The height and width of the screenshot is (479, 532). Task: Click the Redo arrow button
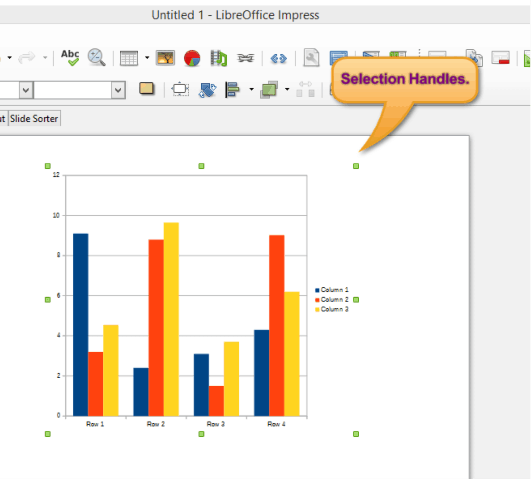point(26,58)
